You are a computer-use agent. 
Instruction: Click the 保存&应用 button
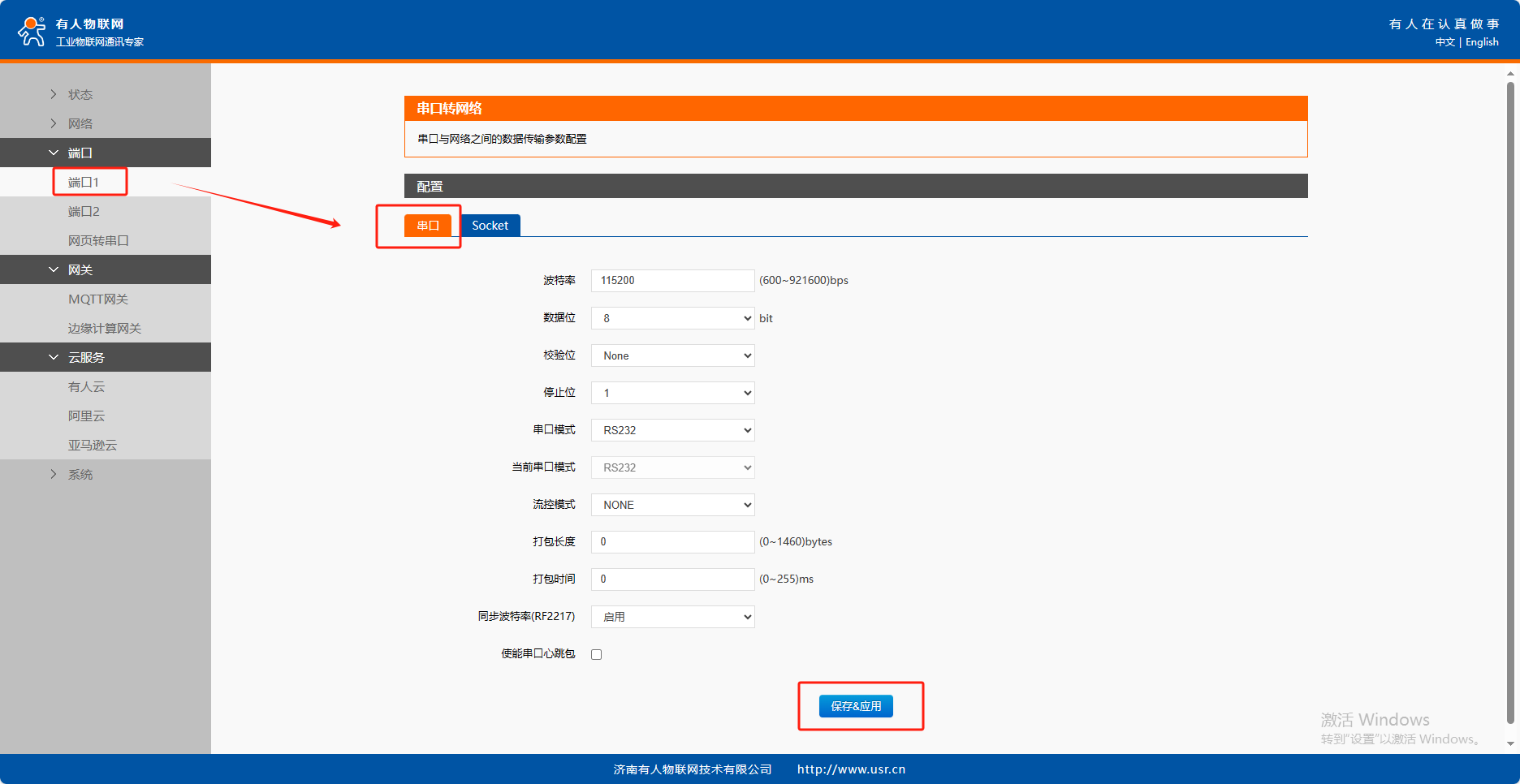click(856, 706)
